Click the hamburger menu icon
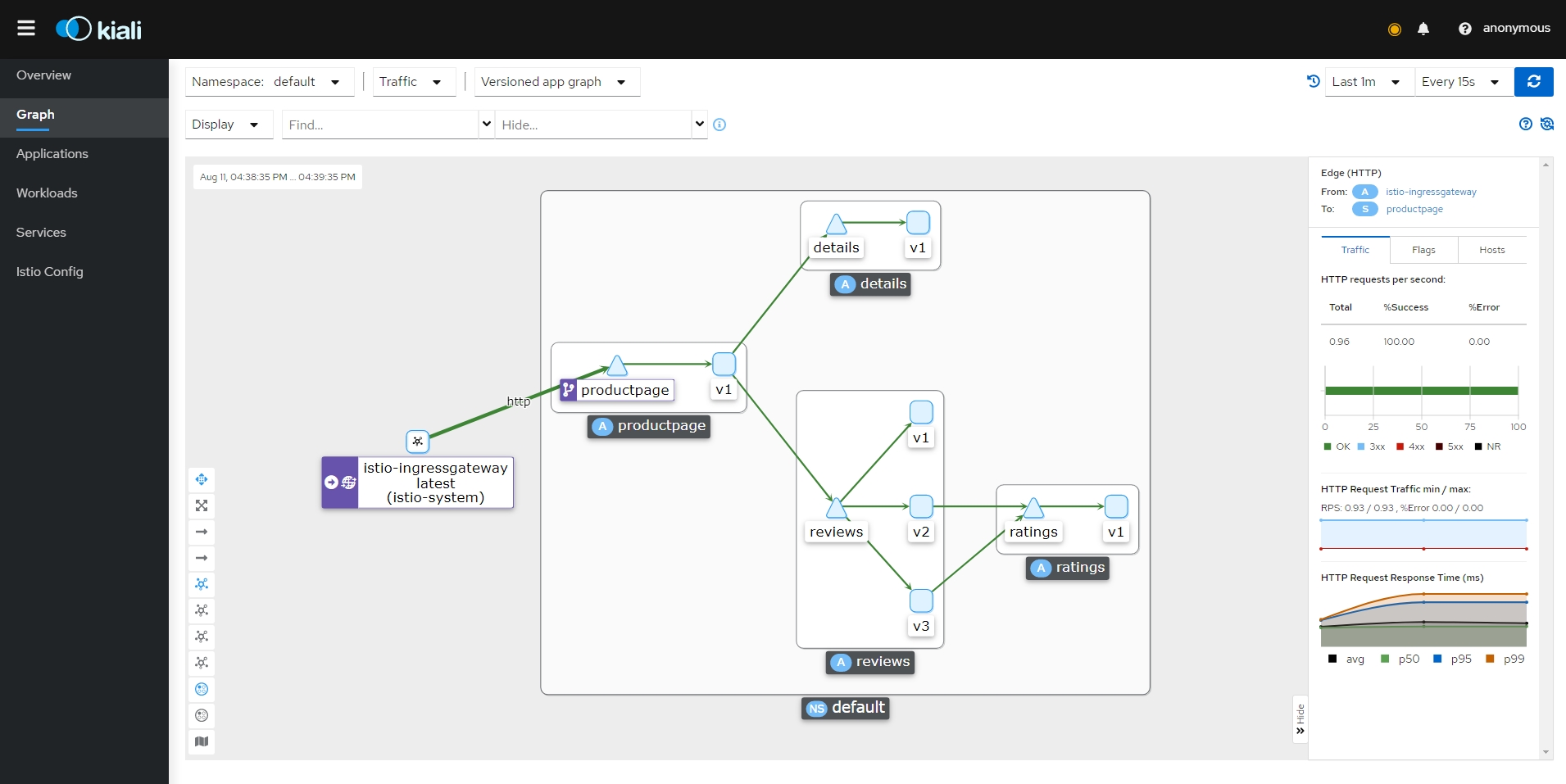Viewport: 1566px width, 784px height. point(26,29)
